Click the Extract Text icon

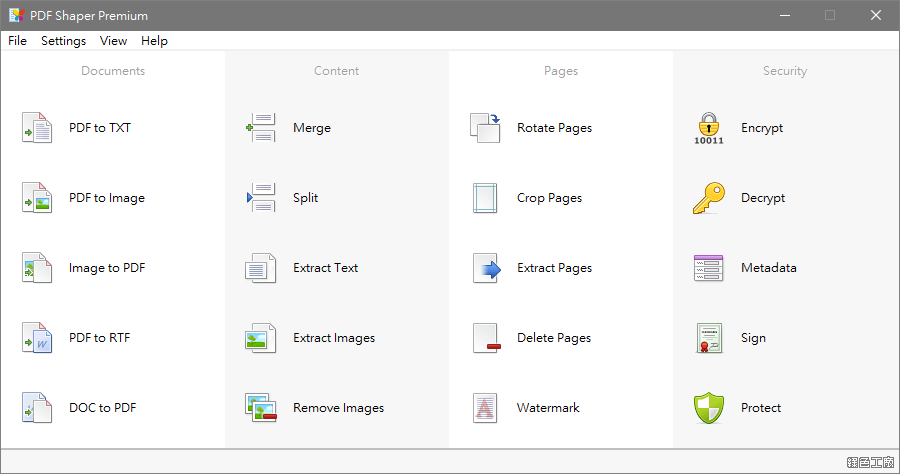click(x=261, y=267)
